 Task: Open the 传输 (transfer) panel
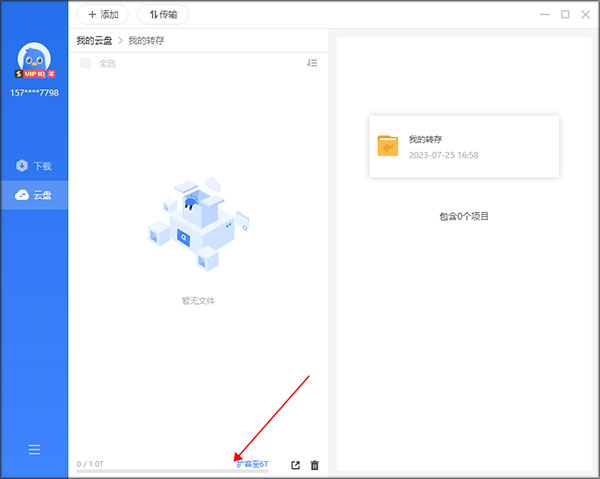pyautogui.click(x=163, y=15)
